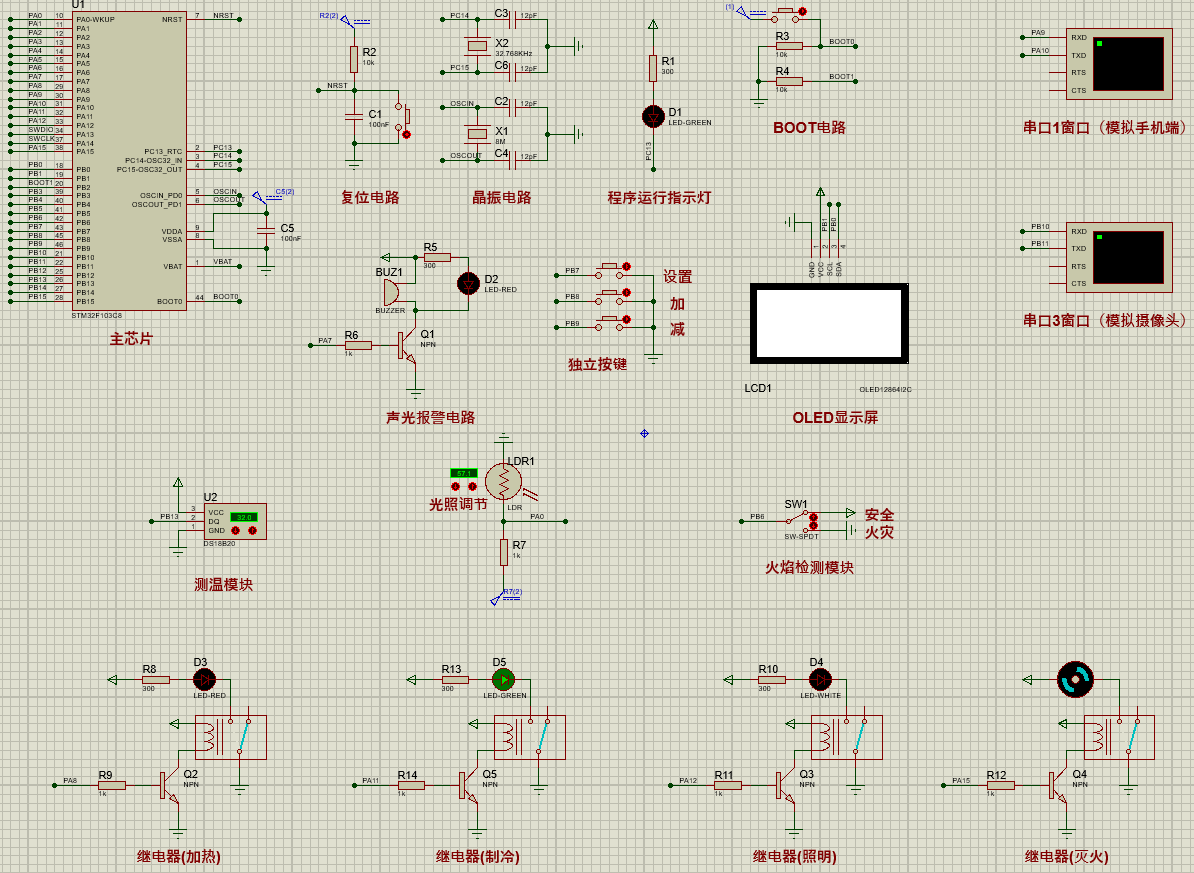Select resistor R6 on PA7
This screenshot has height=873, width=1194.
[x=358, y=346]
